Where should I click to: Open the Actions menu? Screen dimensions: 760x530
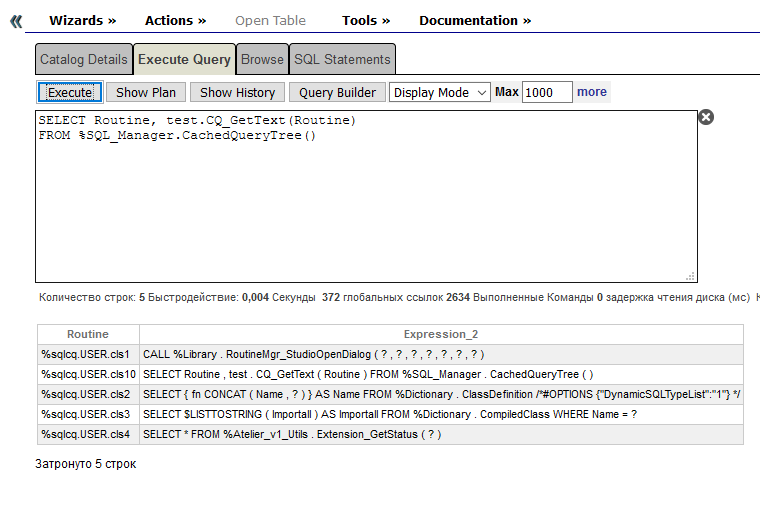click(175, 20)
